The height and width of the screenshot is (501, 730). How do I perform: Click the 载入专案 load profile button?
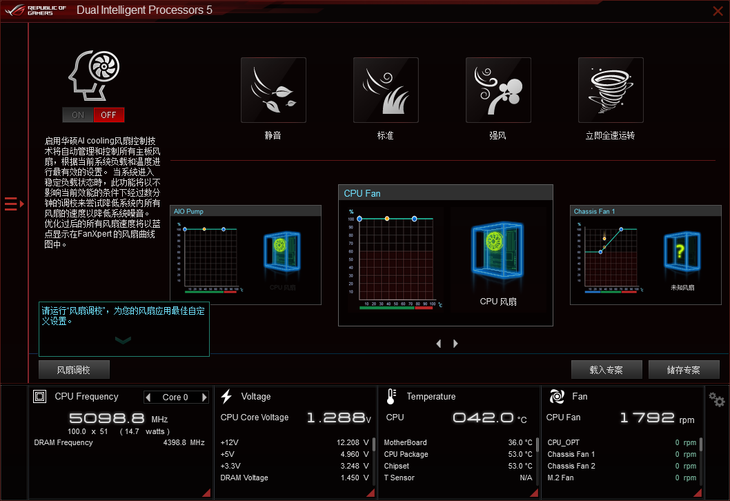tap(606, 370)
